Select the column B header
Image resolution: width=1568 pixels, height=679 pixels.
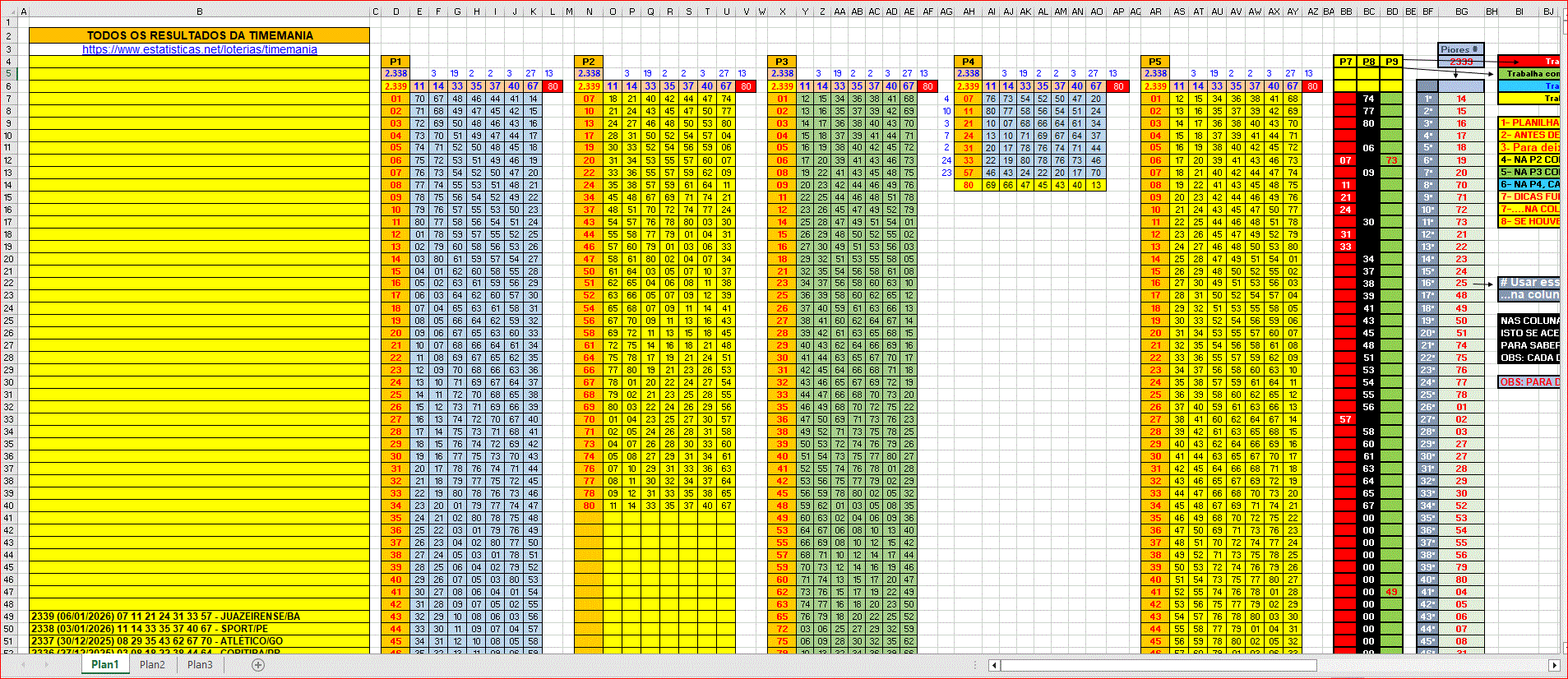point(199,12)
